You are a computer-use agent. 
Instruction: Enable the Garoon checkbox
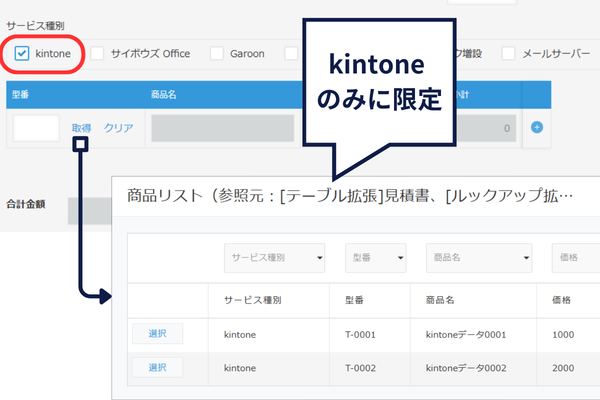click(x=217, y=53)
